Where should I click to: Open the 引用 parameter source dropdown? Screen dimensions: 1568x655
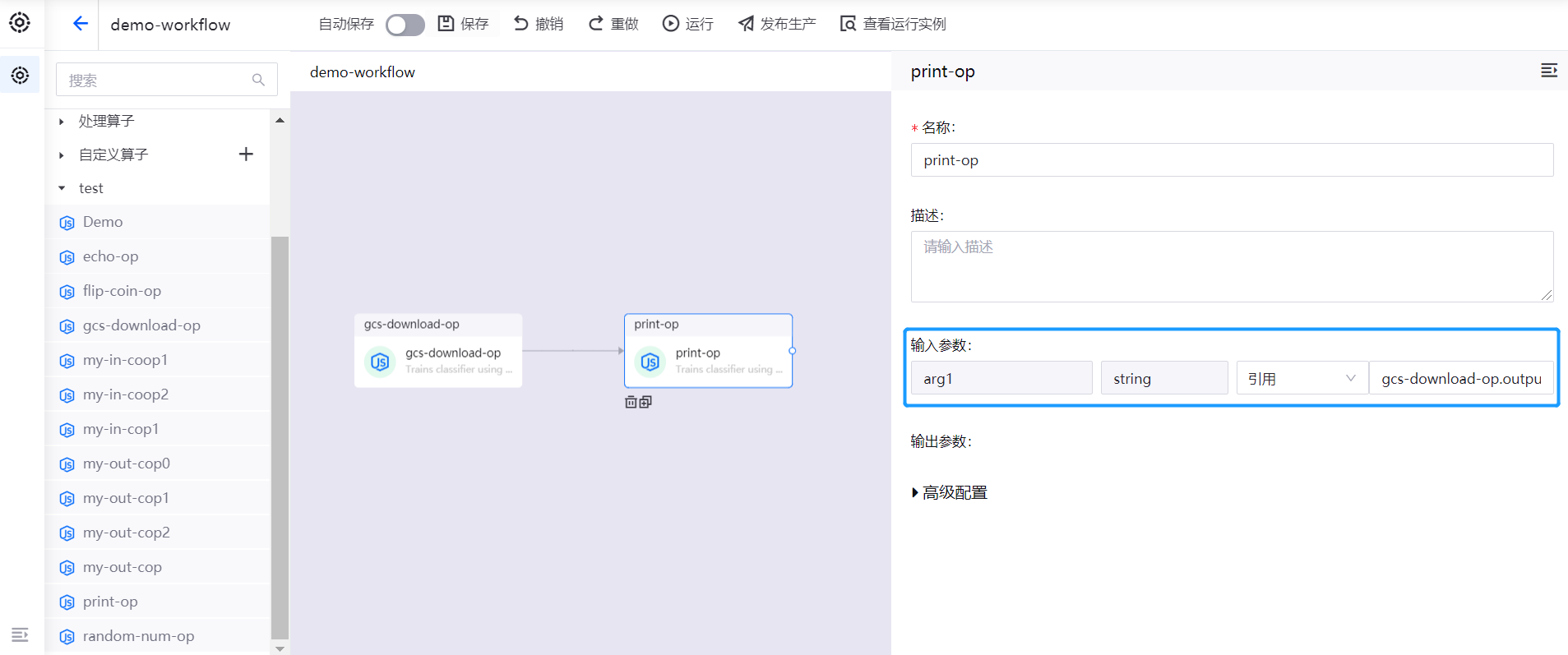(x=1301, y=378)
